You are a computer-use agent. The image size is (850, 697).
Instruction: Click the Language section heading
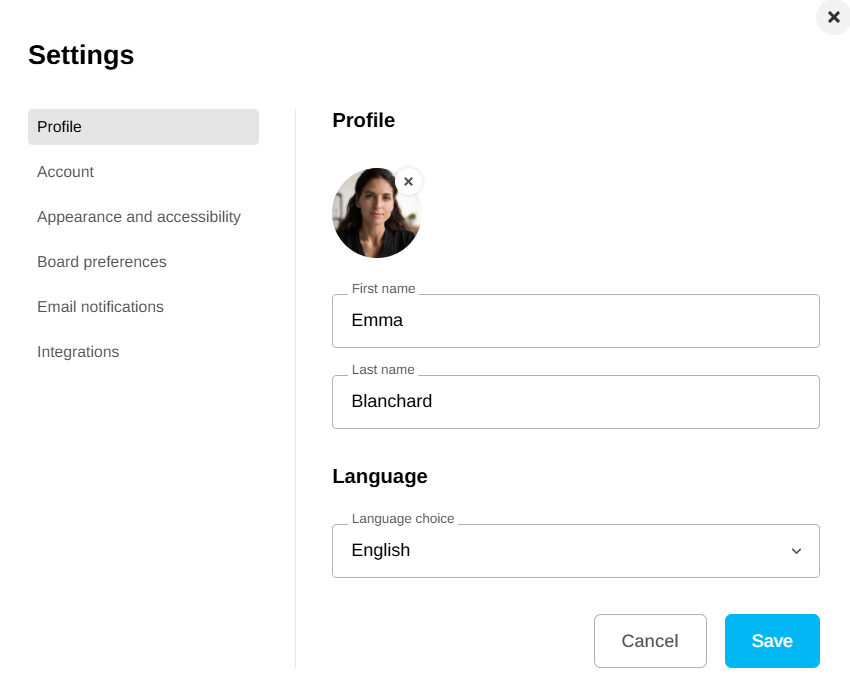coord(380,477)
